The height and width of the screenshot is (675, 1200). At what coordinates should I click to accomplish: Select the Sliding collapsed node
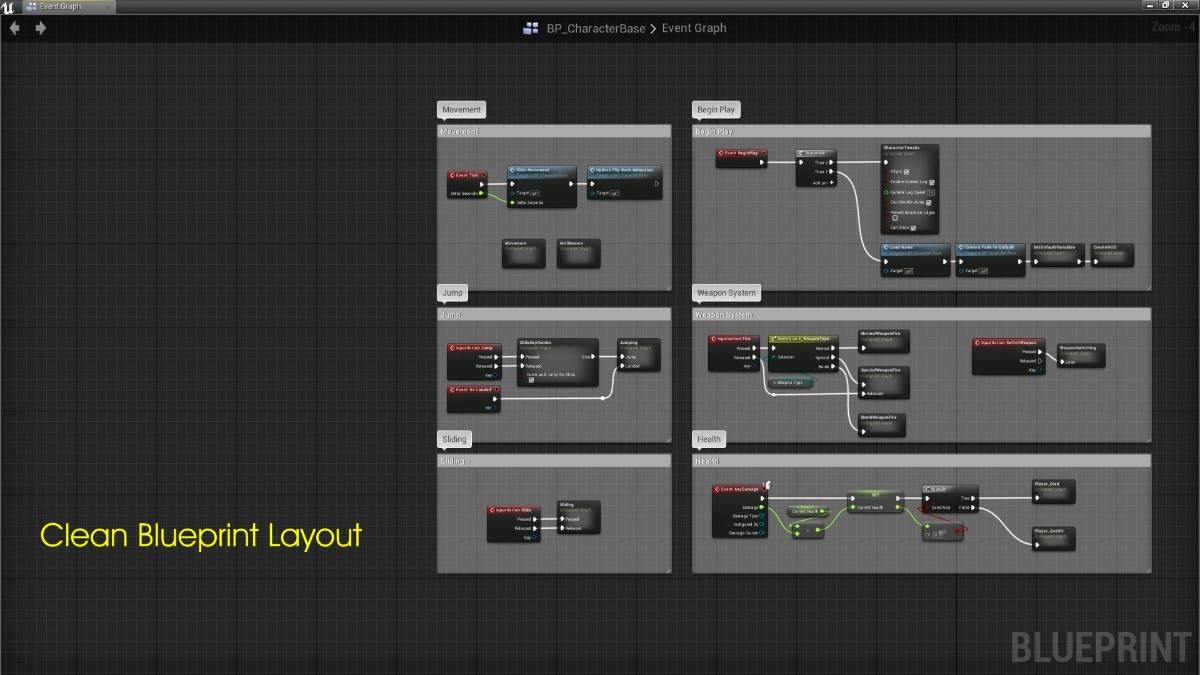tap(577, 517)
